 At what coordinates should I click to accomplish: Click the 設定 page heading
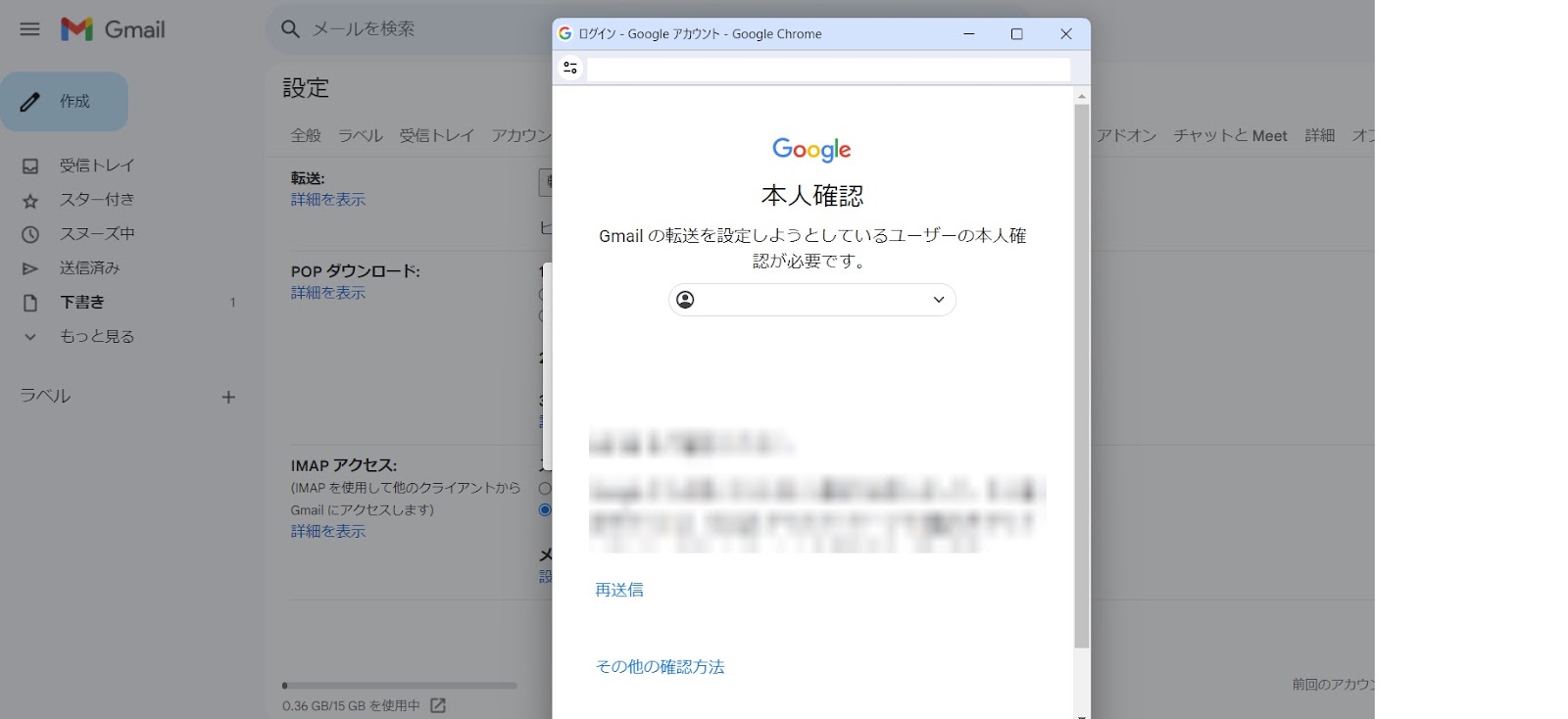306,87
